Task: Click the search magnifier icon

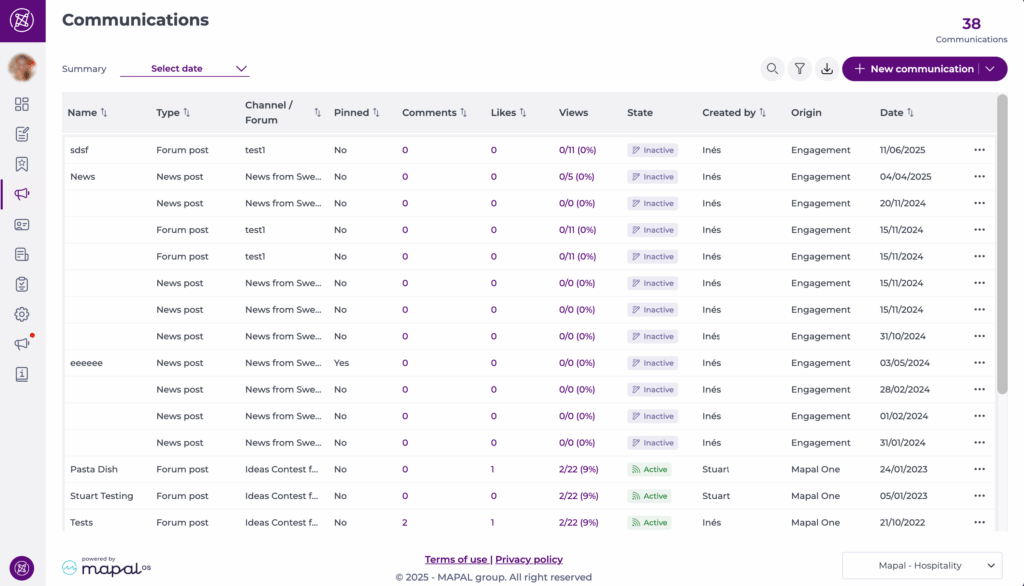Action: tap(772, 69)
